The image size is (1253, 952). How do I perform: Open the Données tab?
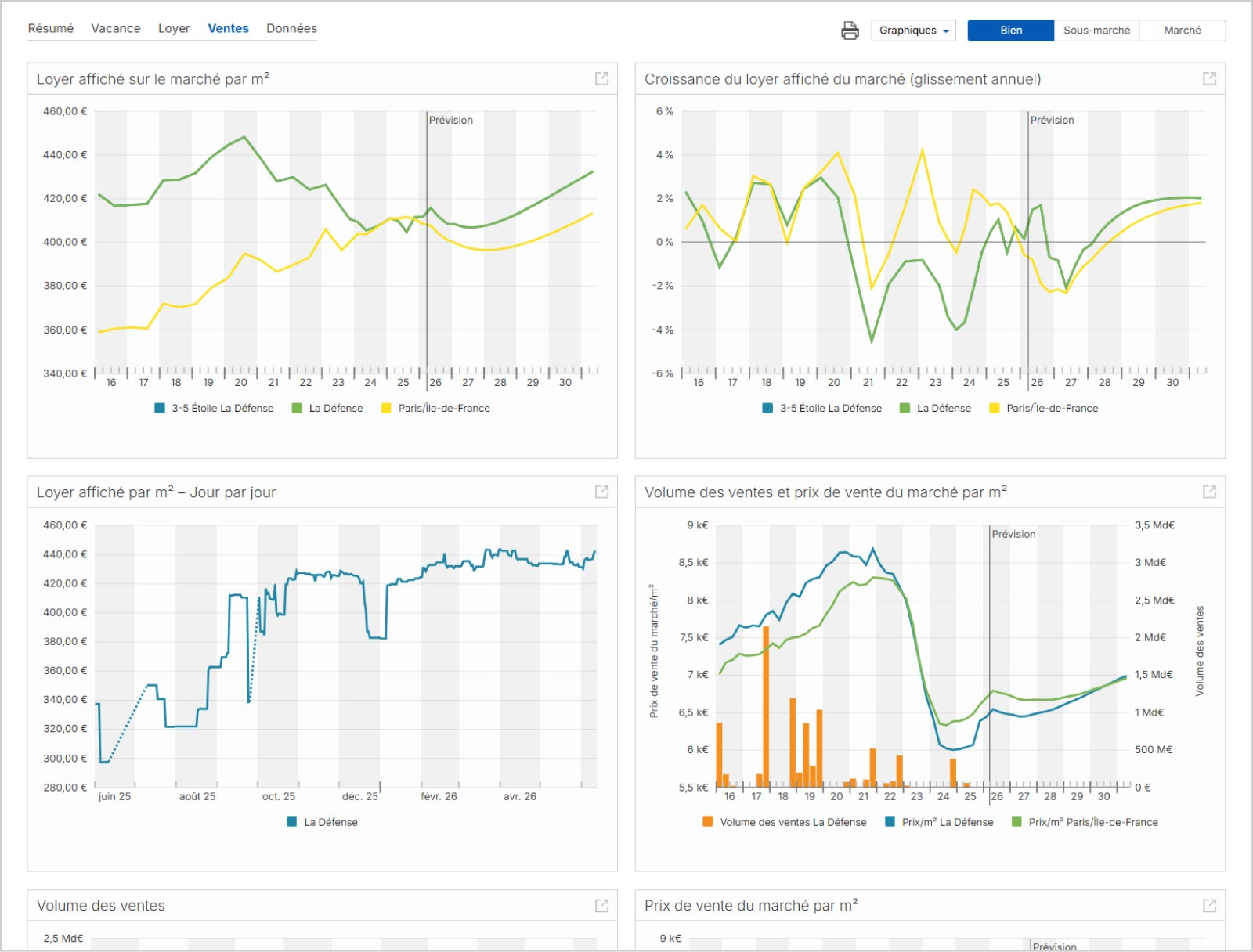[291, 28]
